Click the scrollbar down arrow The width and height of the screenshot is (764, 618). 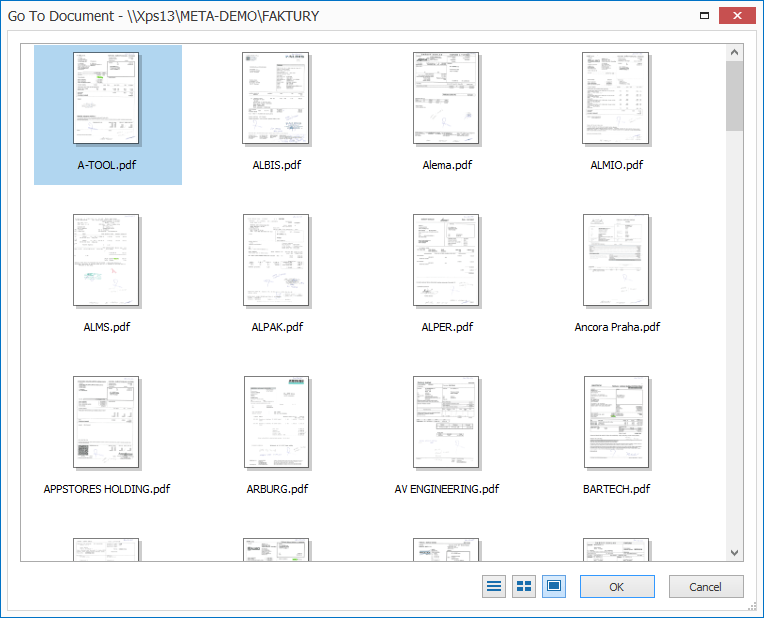coord(734,553)
